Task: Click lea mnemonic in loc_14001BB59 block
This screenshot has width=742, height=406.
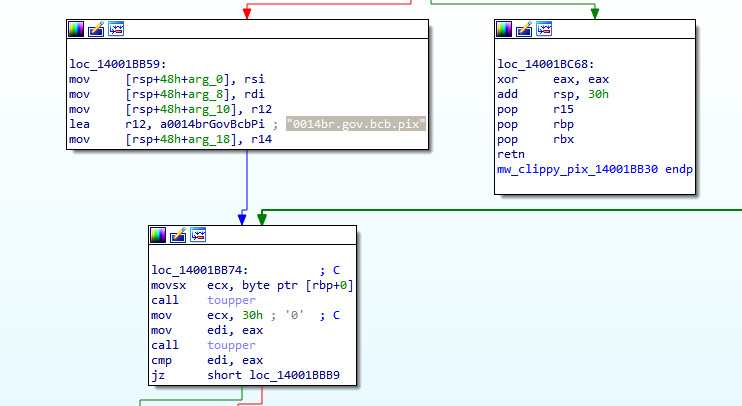Action: (x=80, y=124)
